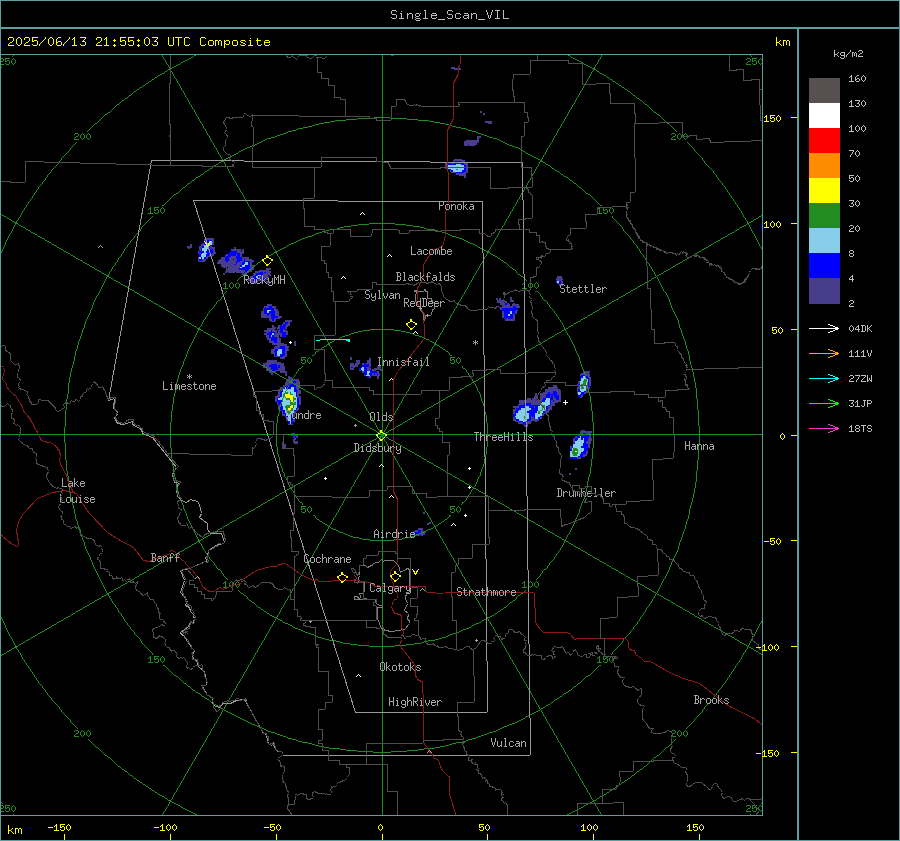Click the Blackfalds town label

pos(425,277)
